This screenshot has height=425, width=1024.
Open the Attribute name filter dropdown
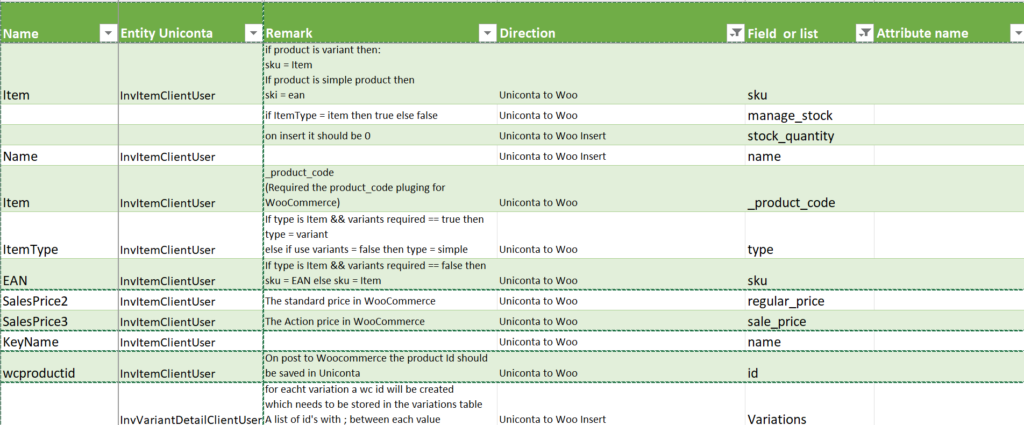1012,33
